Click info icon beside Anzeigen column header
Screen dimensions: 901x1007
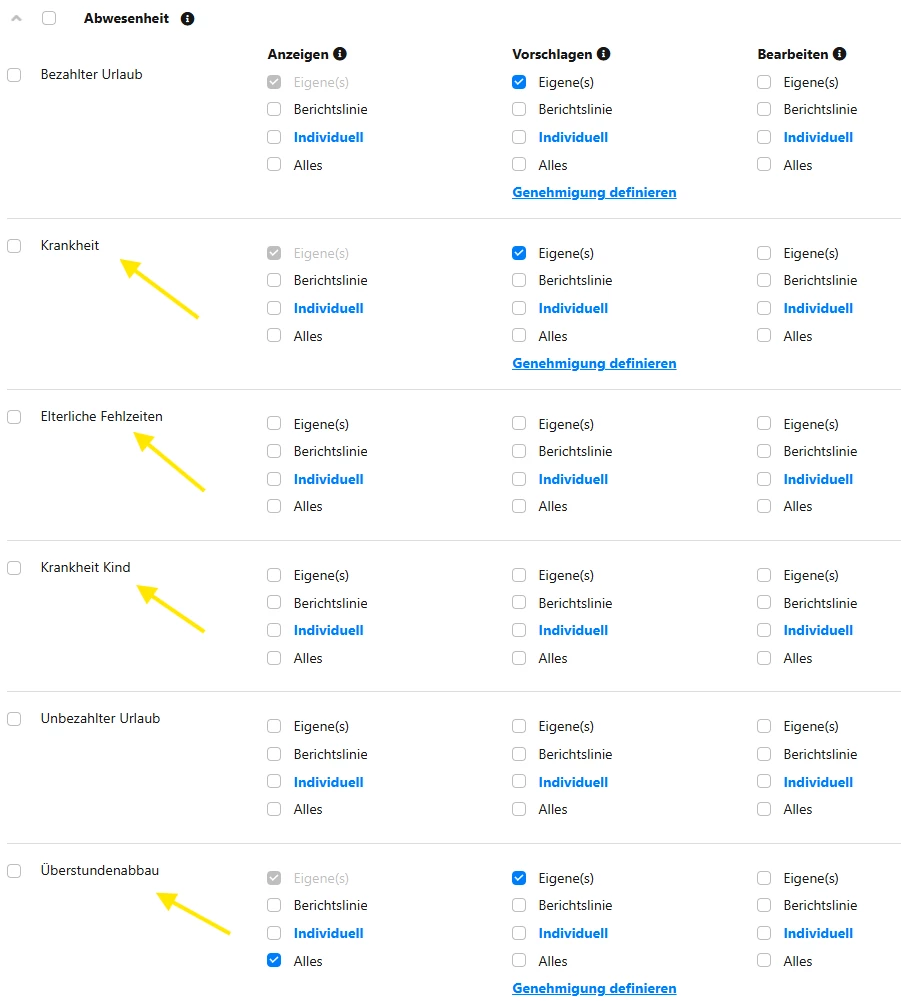point(340,54)
